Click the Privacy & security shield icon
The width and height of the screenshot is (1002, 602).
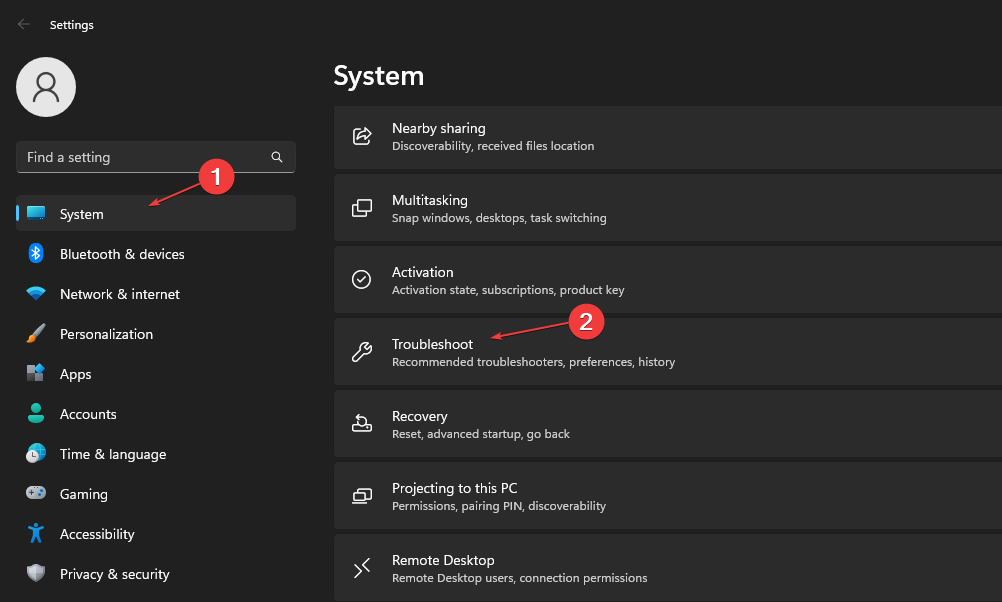(x=34, y=573)
